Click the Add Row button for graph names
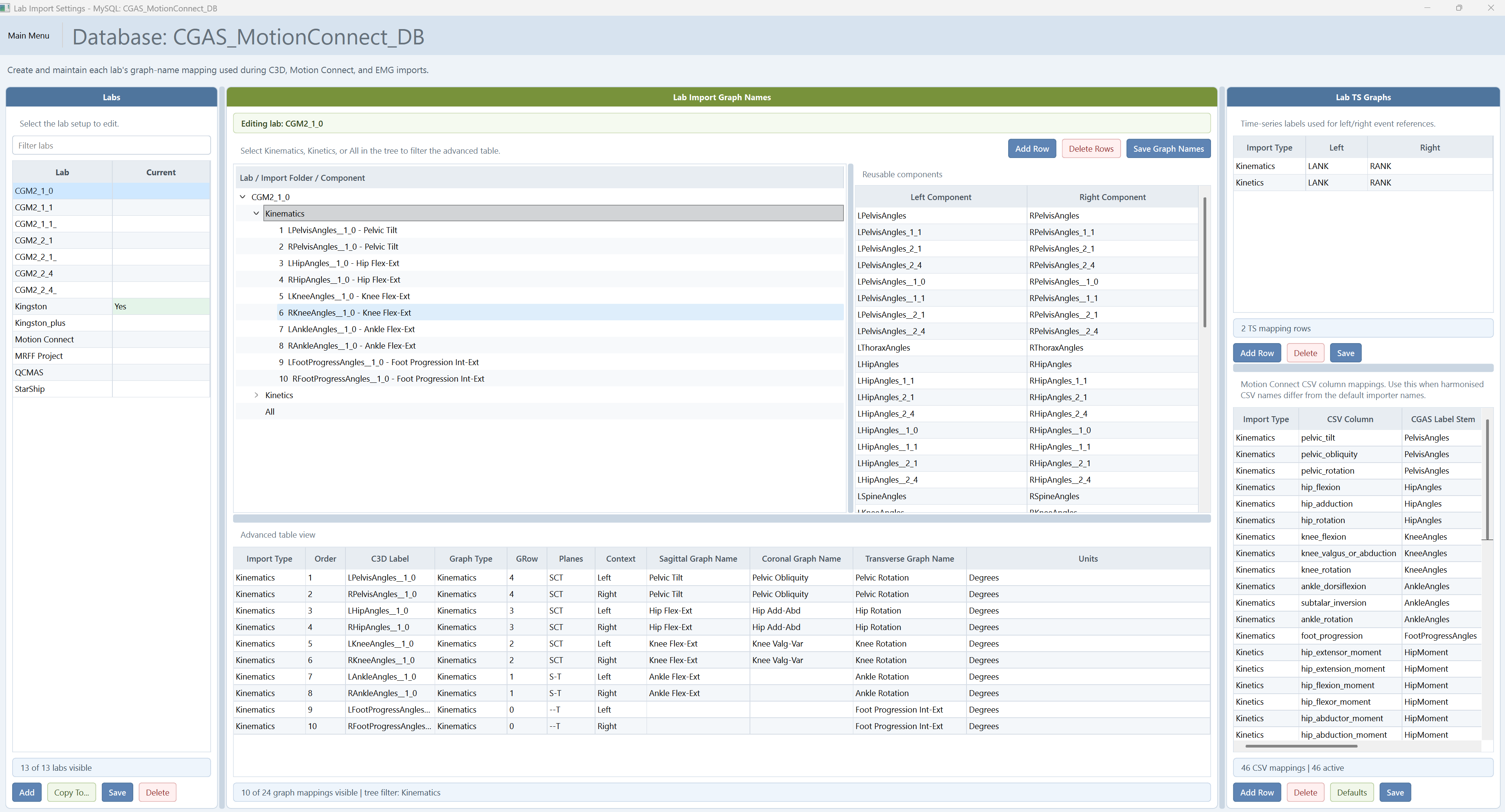 click(1032, 149)
